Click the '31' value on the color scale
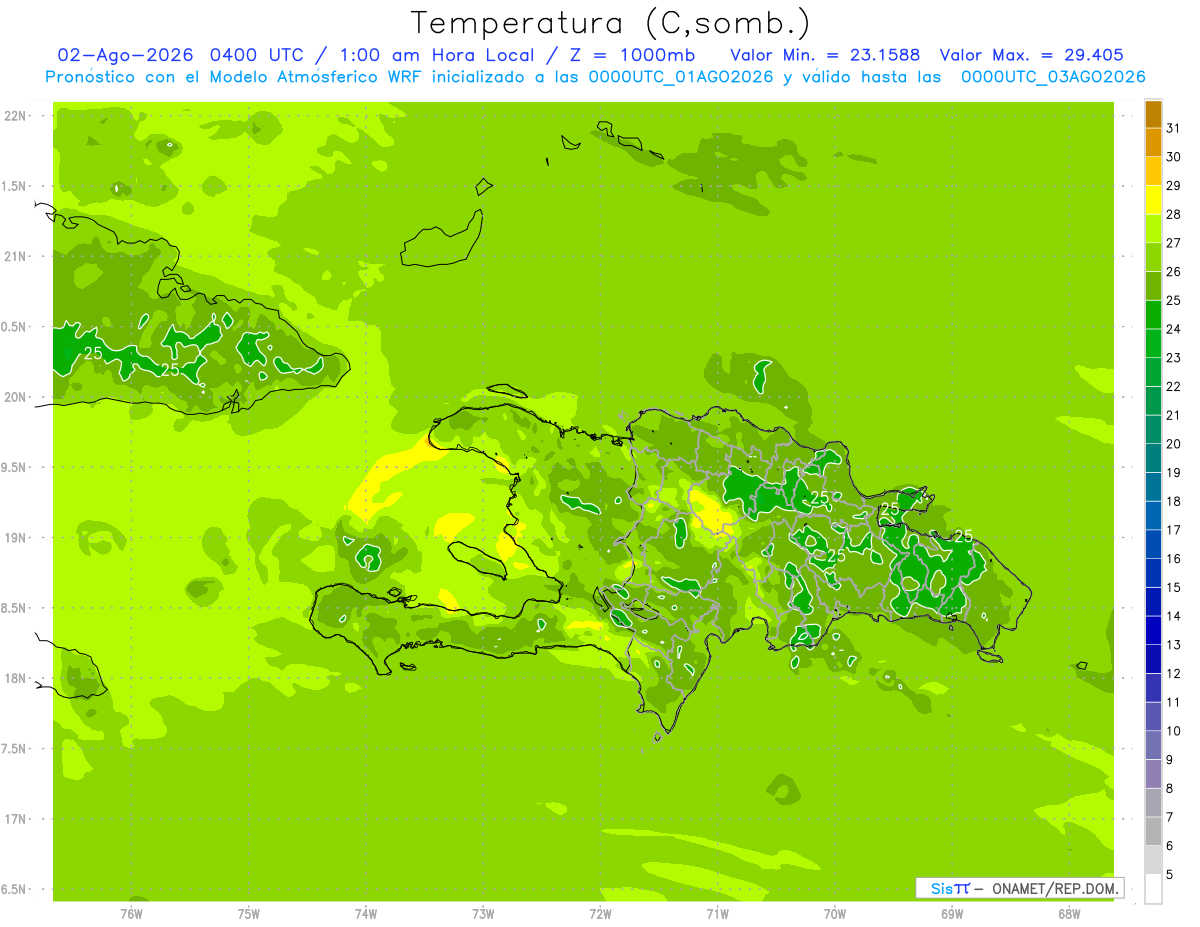Viewport: 1200px width, 927px height. pyautogui.click(x=1174, y=128)
